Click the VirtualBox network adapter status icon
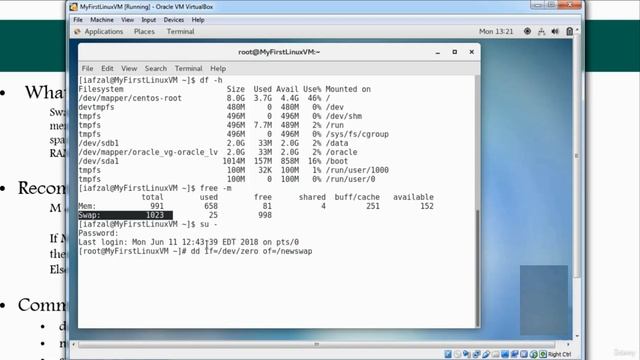 pyautogui.click(x=476, y=354)
